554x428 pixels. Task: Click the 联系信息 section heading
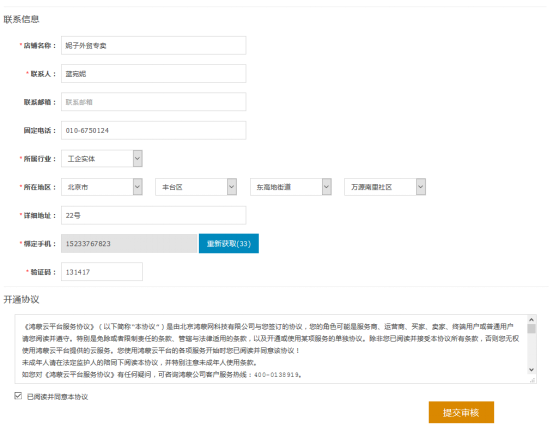pos(21,19)
